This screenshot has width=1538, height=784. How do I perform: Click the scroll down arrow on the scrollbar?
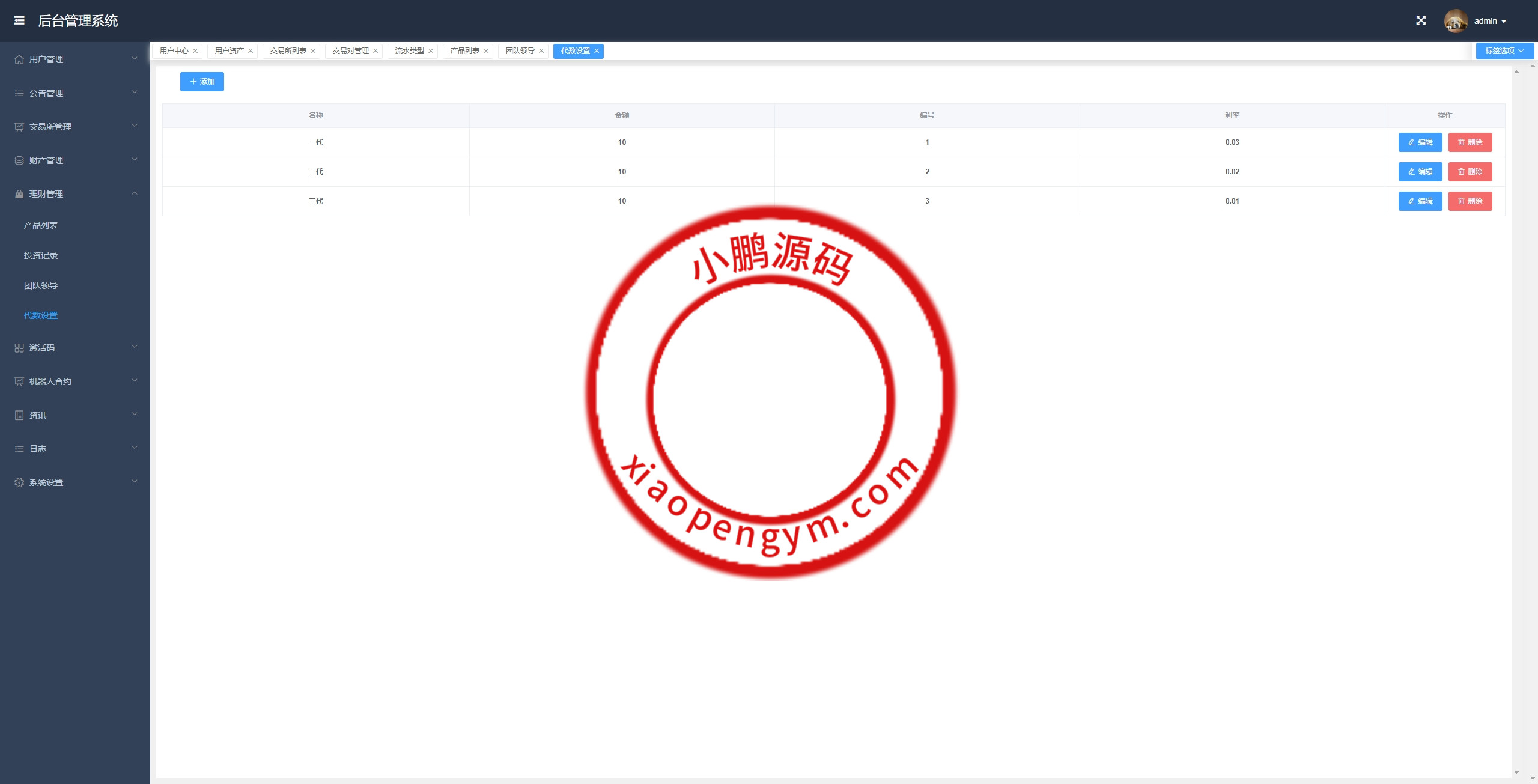click(1516, 773)
